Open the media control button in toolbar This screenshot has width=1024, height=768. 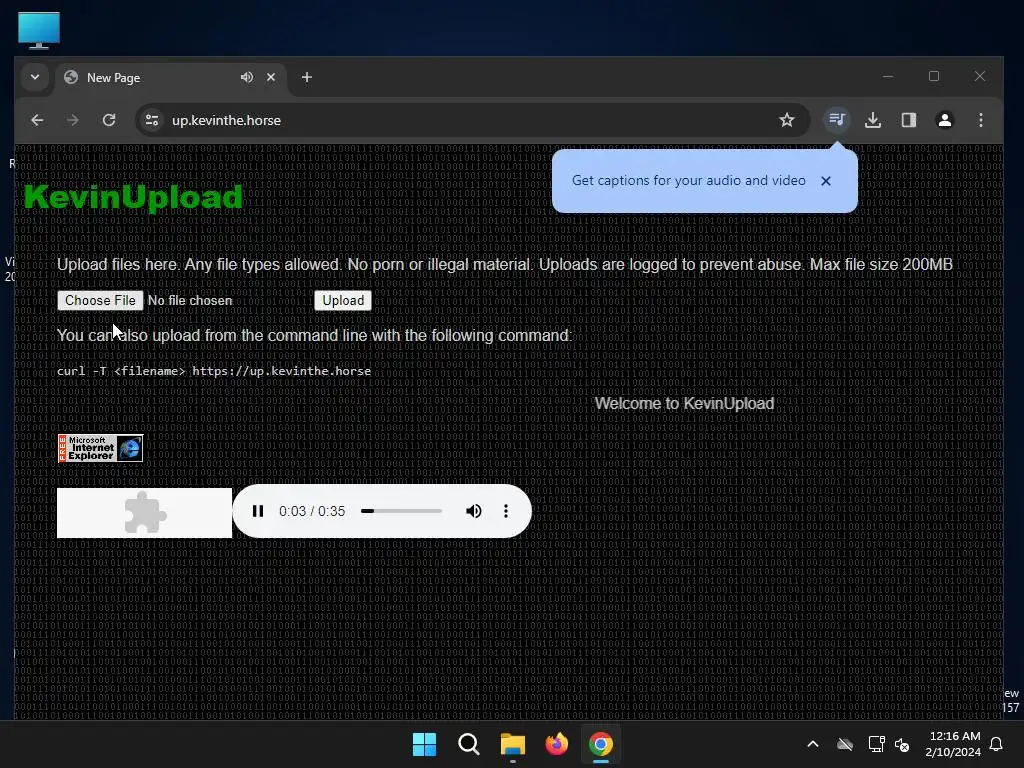click(837, 120)
